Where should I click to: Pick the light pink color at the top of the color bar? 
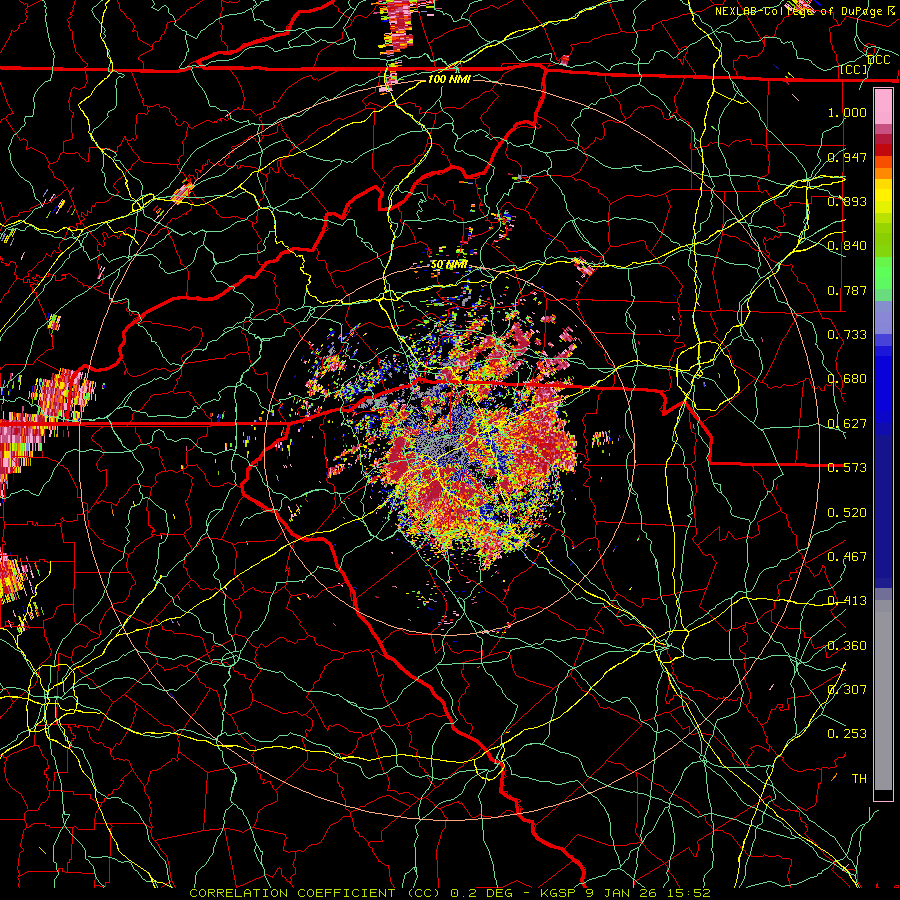[x=883, y=105]
